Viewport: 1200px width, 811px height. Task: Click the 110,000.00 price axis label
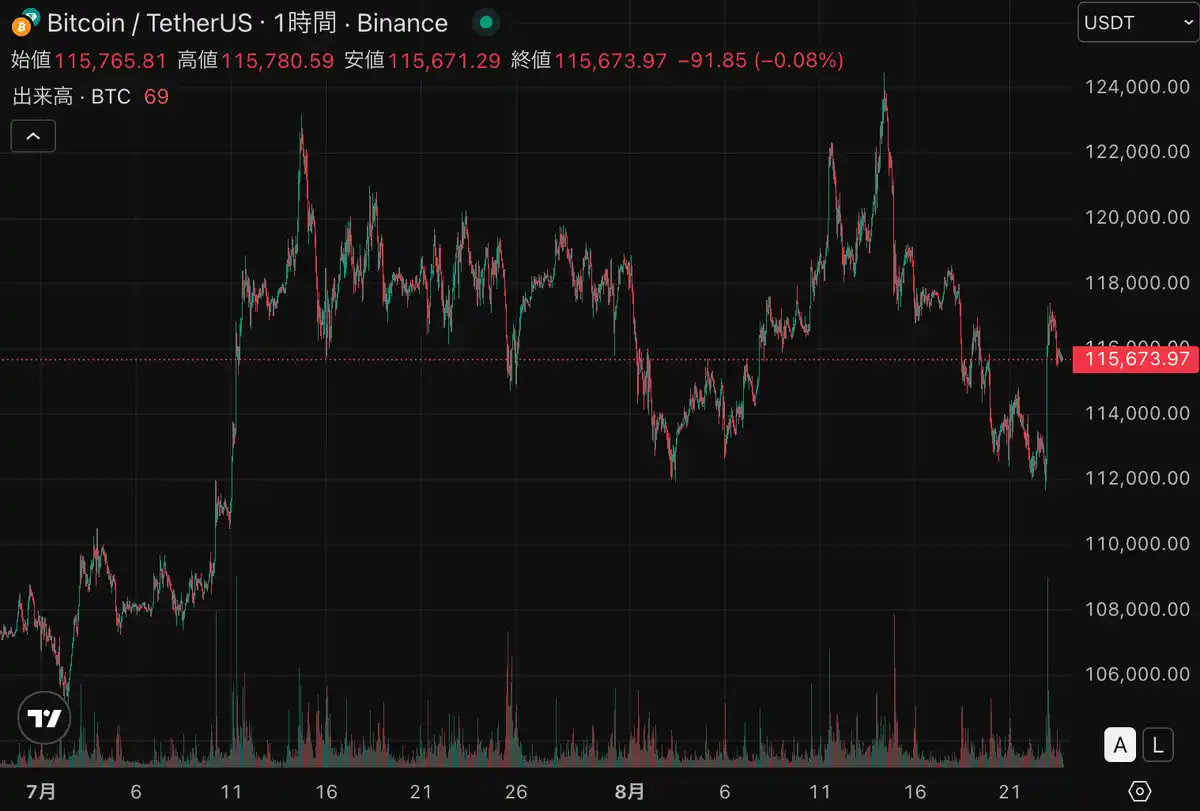[x=1138, y=544]
